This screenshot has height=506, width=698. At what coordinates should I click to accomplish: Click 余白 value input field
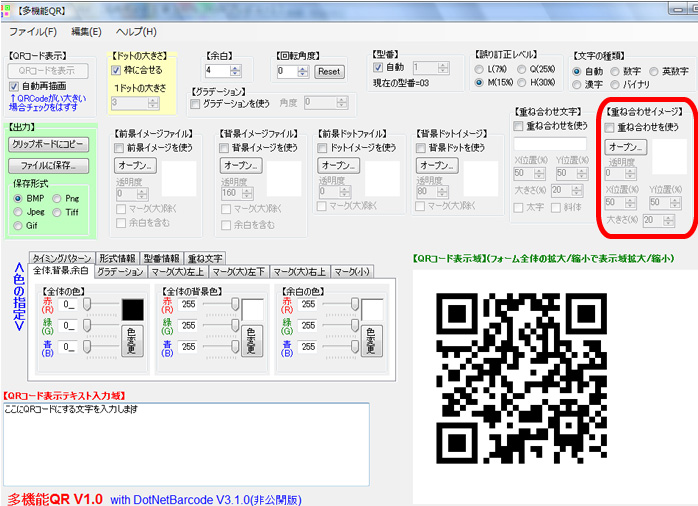pos(218,71)
